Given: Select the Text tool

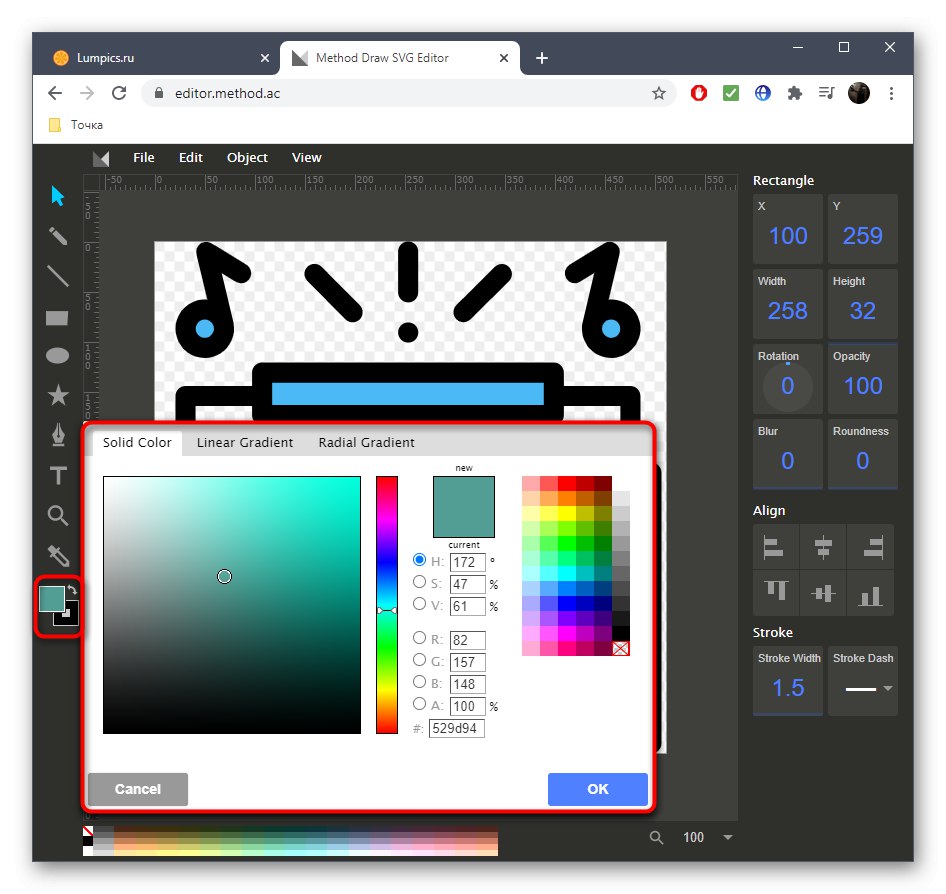Looking at the screenshot, I should click(59, 475).
